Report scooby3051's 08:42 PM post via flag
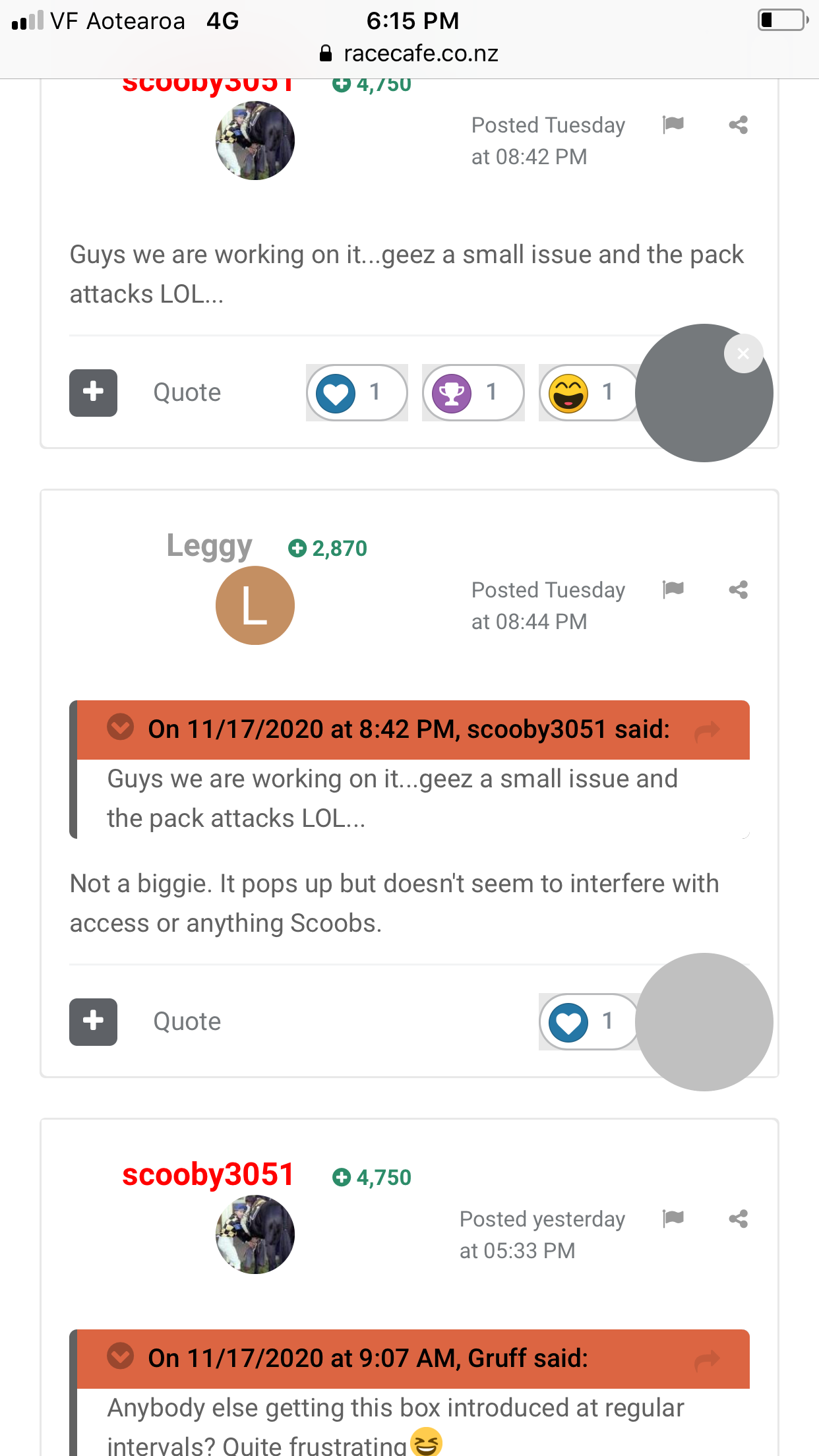The image size is (819, 1456). [673, 124]
